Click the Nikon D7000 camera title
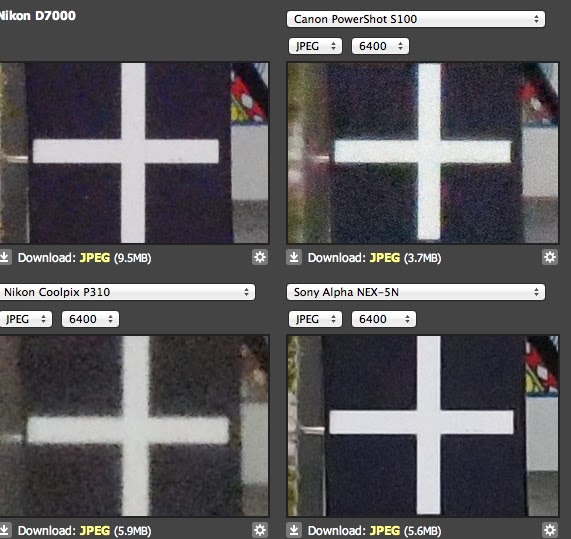Image resolution: width=571 pixels, height=539 pixels. pyautogui.click(x=38, y=16)
